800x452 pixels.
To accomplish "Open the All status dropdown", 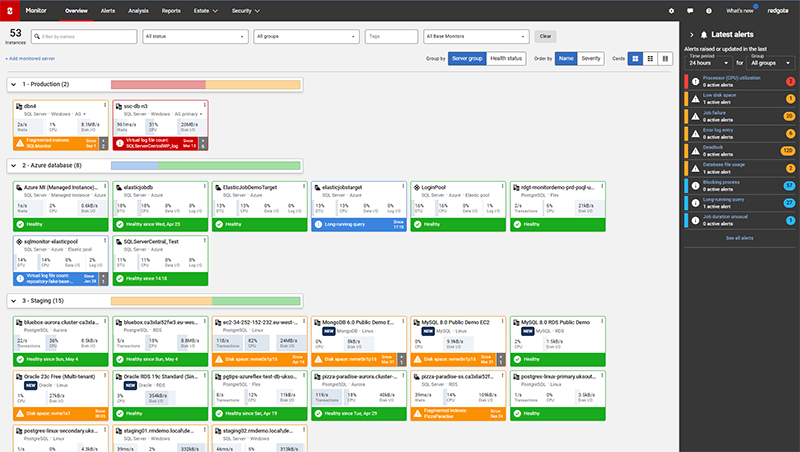I will (x=195, y=36).
